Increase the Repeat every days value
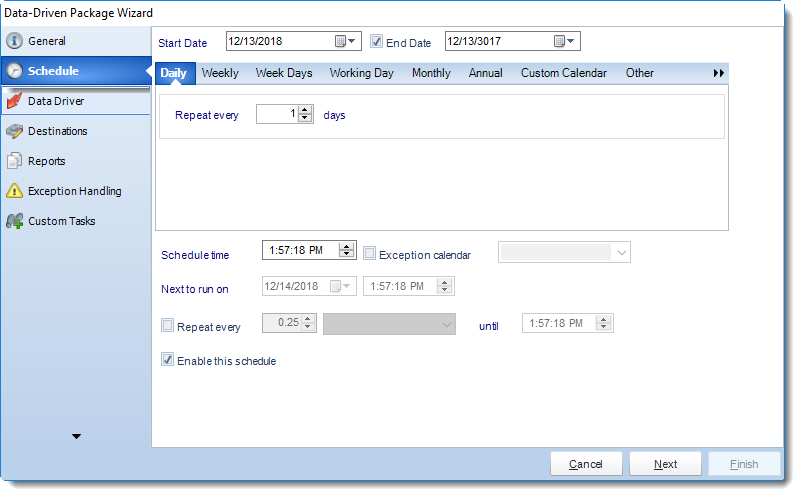800x496 pixels. 305,110
